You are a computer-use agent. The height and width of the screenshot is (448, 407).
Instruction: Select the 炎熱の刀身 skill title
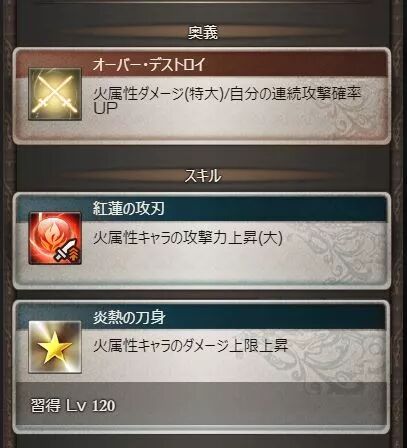(129, 317)
